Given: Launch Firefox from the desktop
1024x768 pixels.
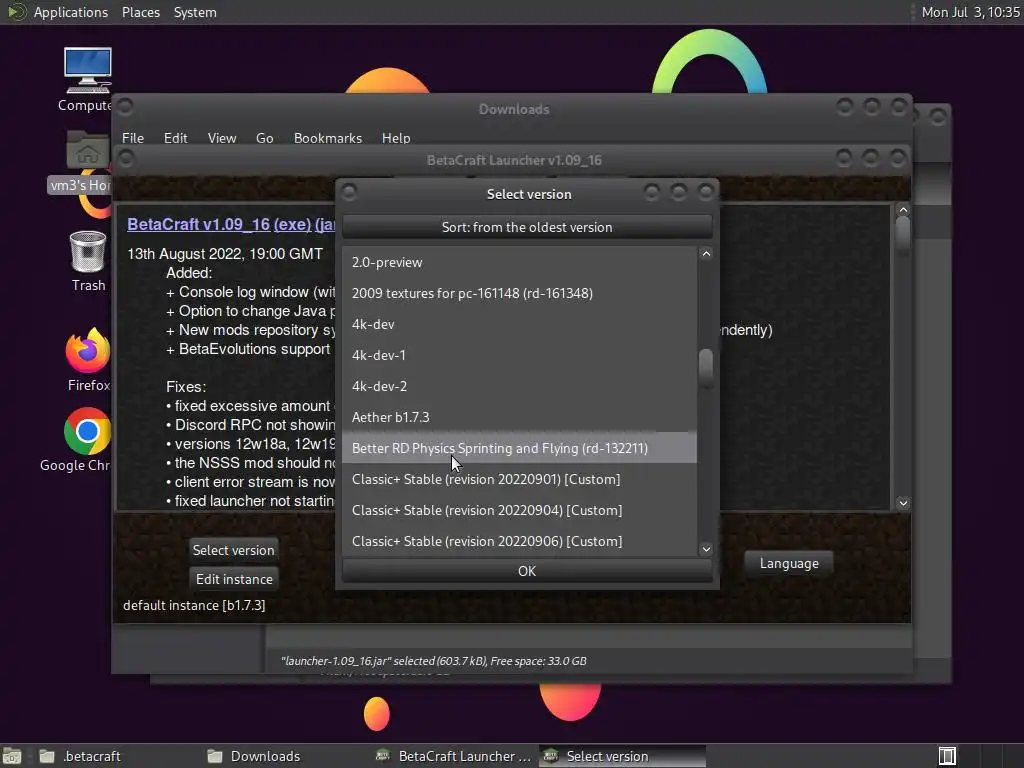Looking at the screenshot, I should pos(88,359).
